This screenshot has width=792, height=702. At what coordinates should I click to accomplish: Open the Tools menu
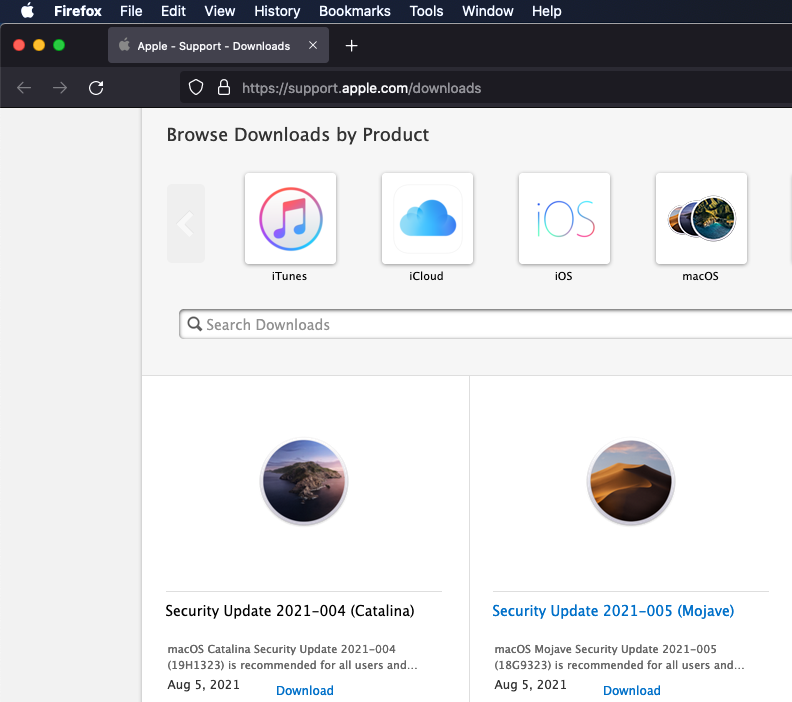426,11
